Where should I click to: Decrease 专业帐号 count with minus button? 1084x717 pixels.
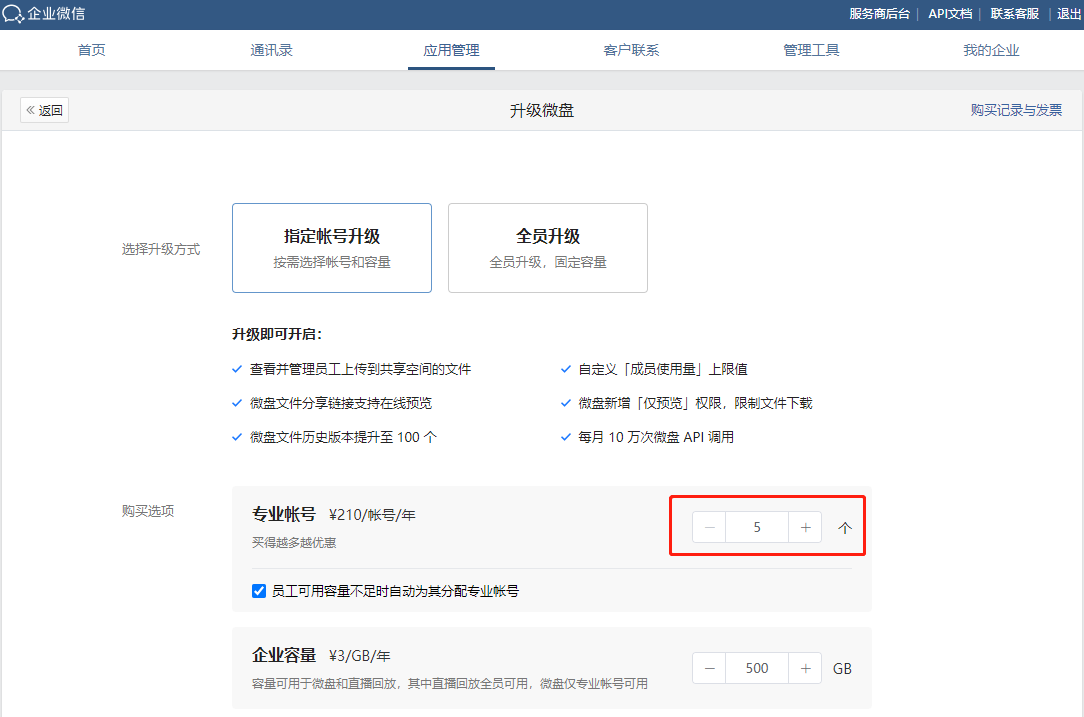point(709,527)
